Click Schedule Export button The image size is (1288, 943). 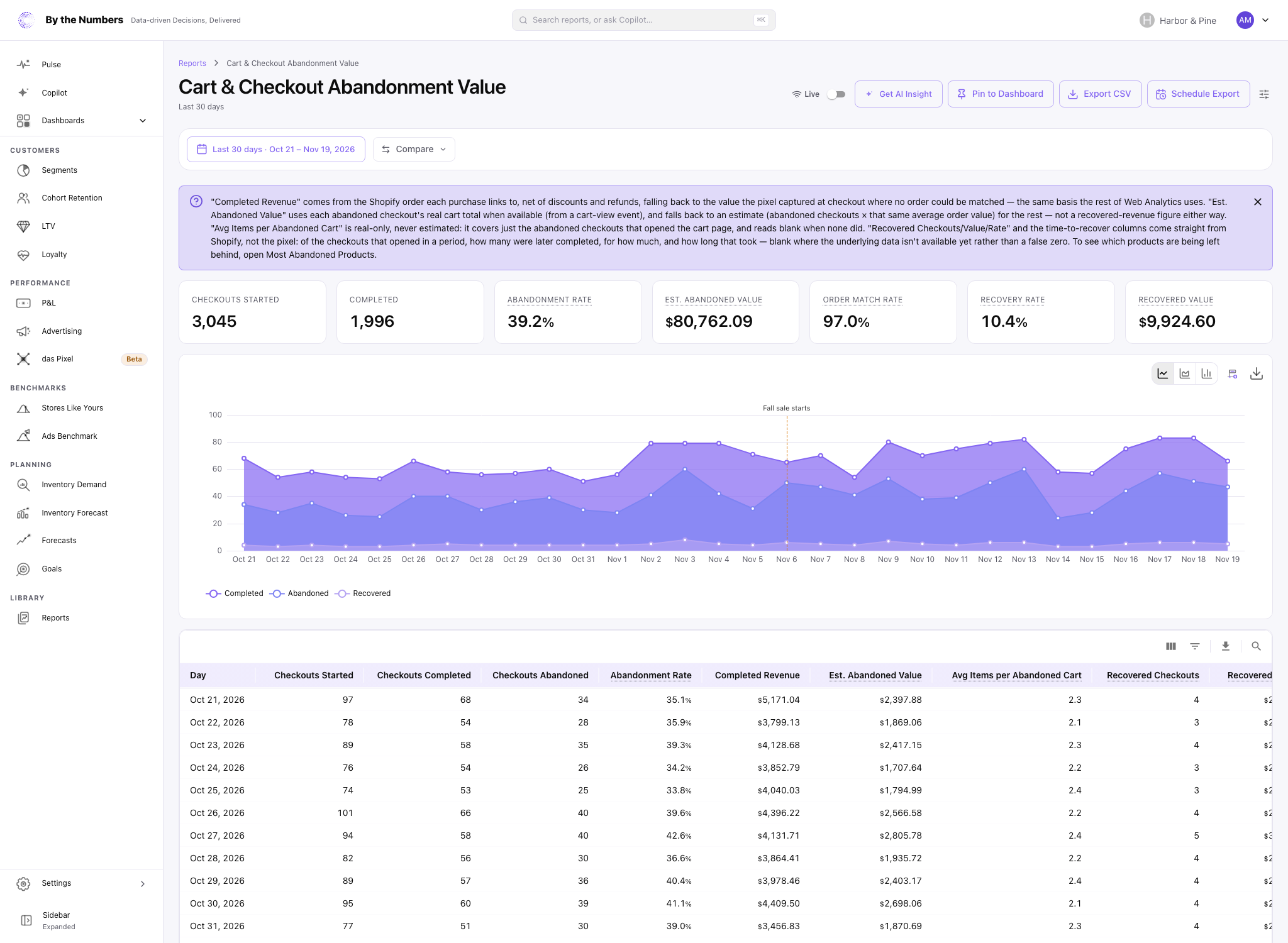(1198, 94)
